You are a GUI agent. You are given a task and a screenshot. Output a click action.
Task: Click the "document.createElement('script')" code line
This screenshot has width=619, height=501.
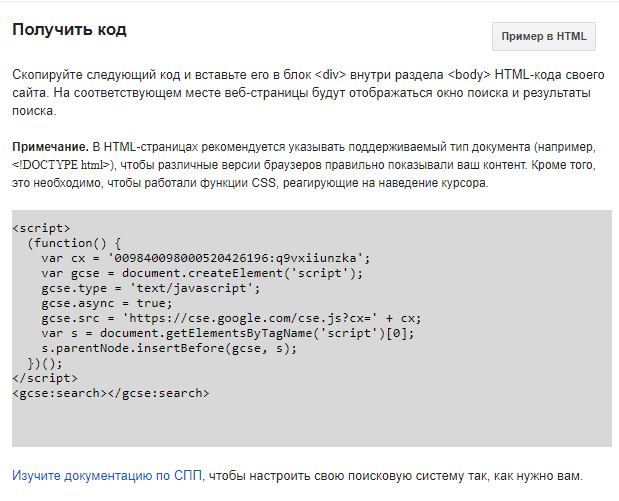202,273
